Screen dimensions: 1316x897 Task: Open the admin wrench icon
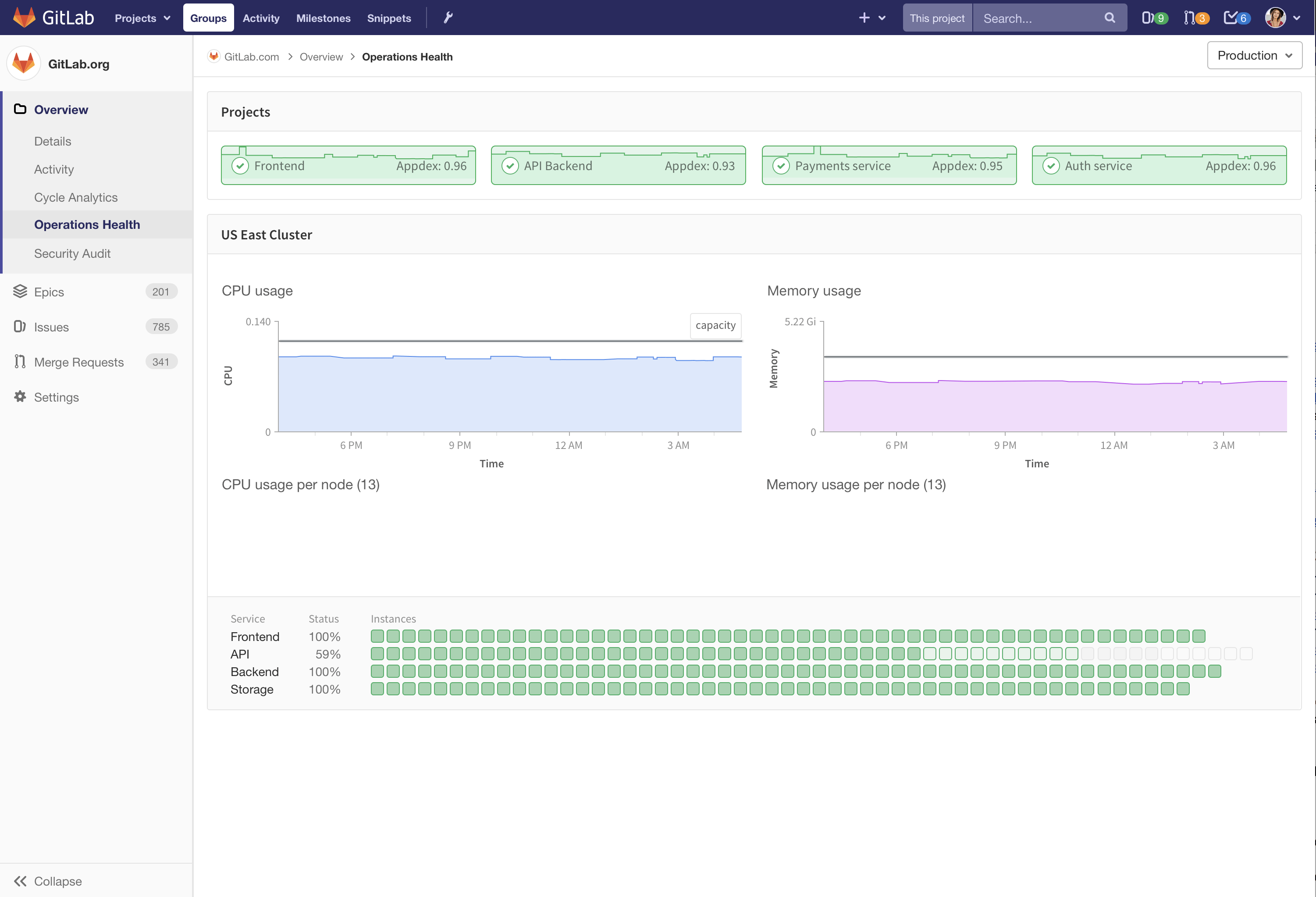click(448, 18)
